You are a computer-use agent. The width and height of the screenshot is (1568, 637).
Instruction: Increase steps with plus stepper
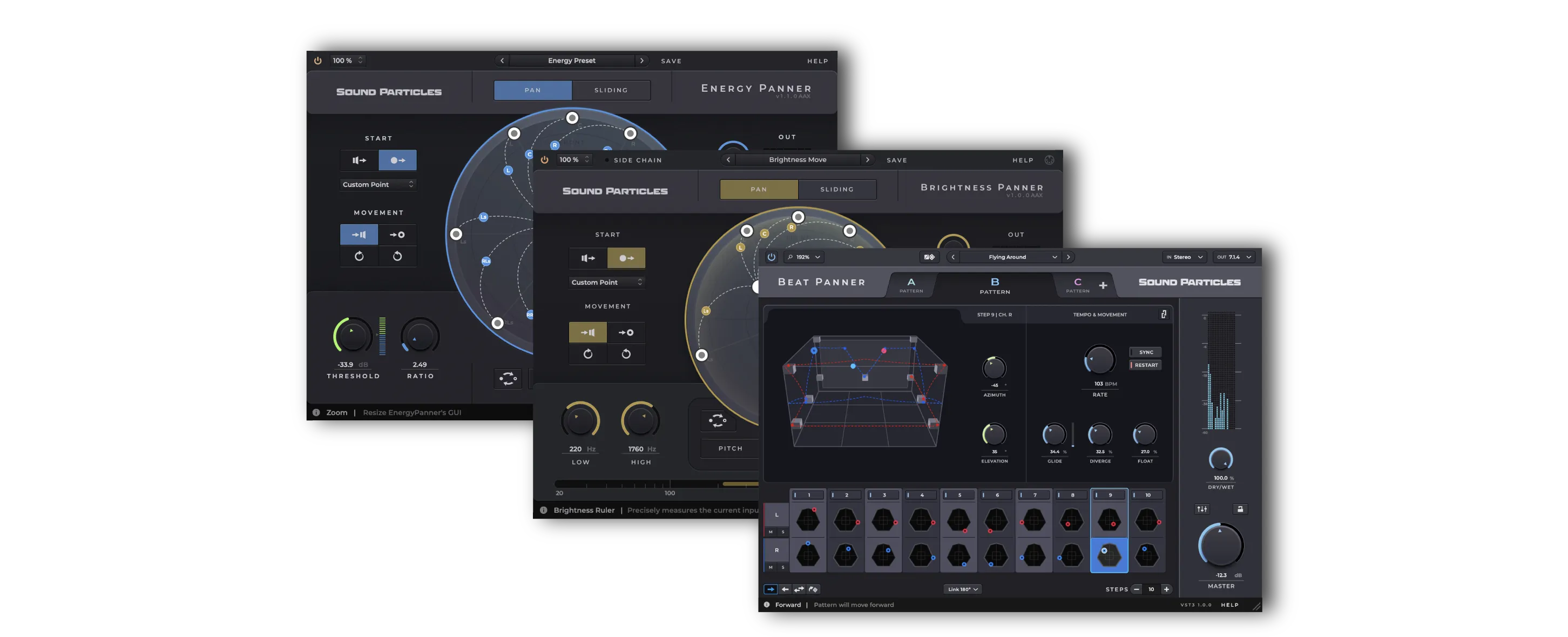[x=1166, y=589]
